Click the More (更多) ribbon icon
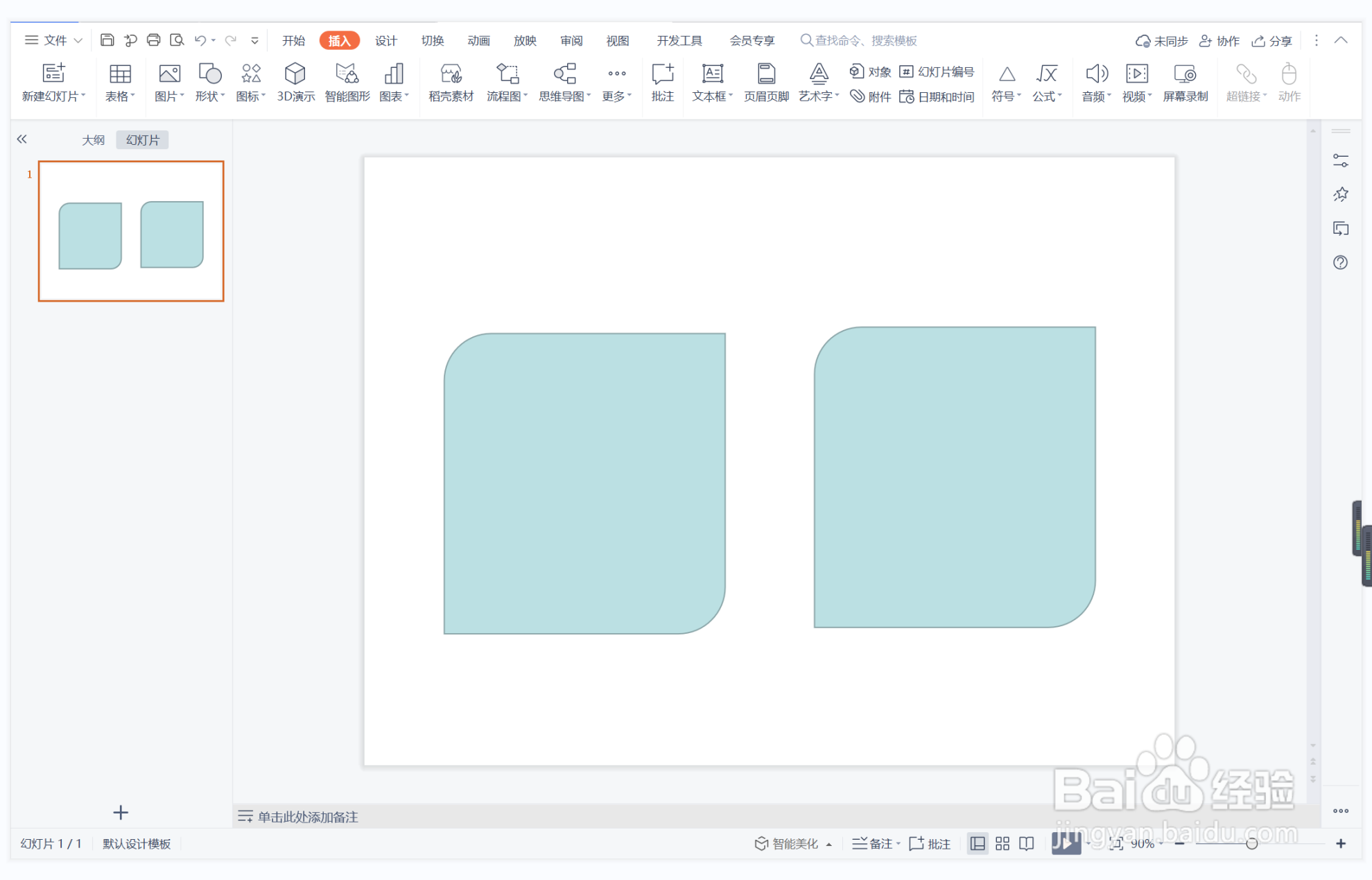 (x=616, y=74)
